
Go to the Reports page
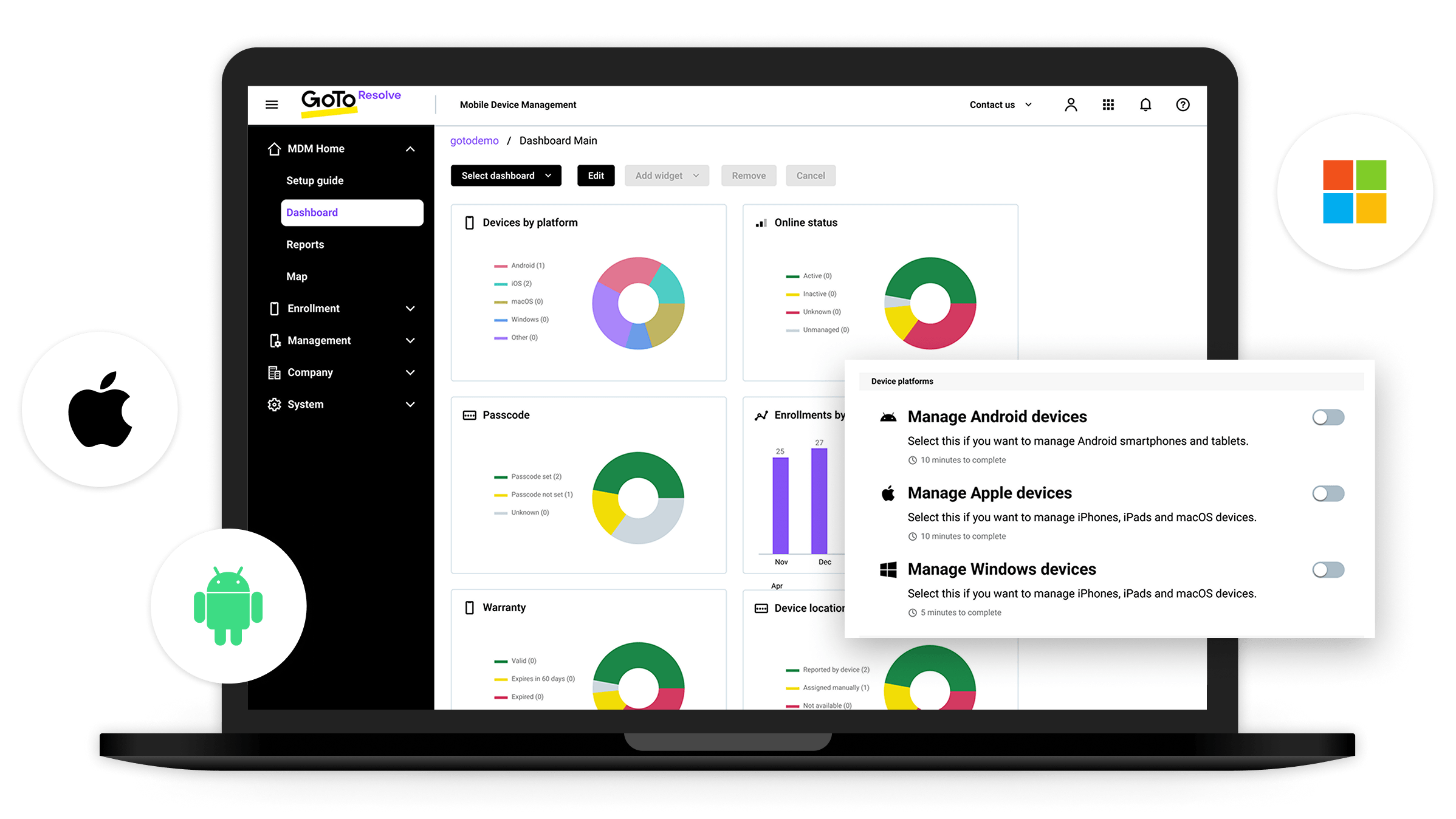coord(305,244)
